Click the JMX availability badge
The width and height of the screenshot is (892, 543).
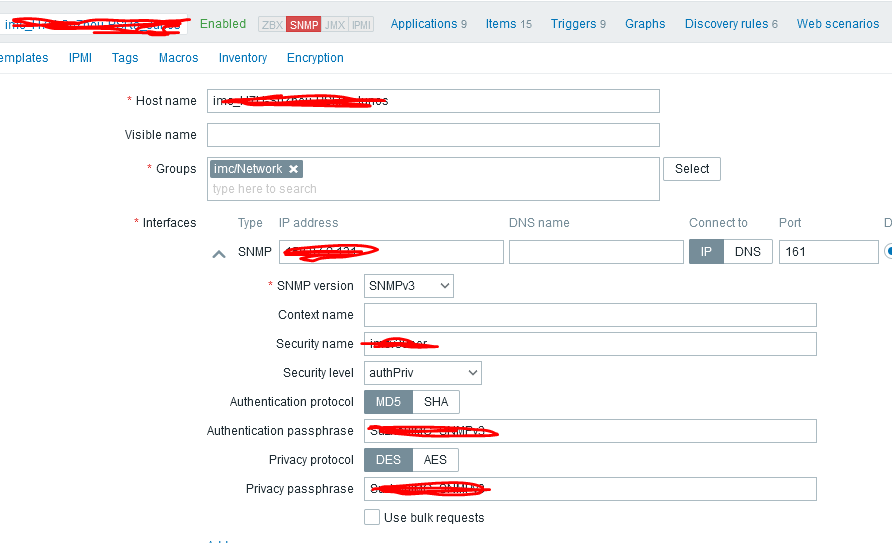(x=335, y=24)
